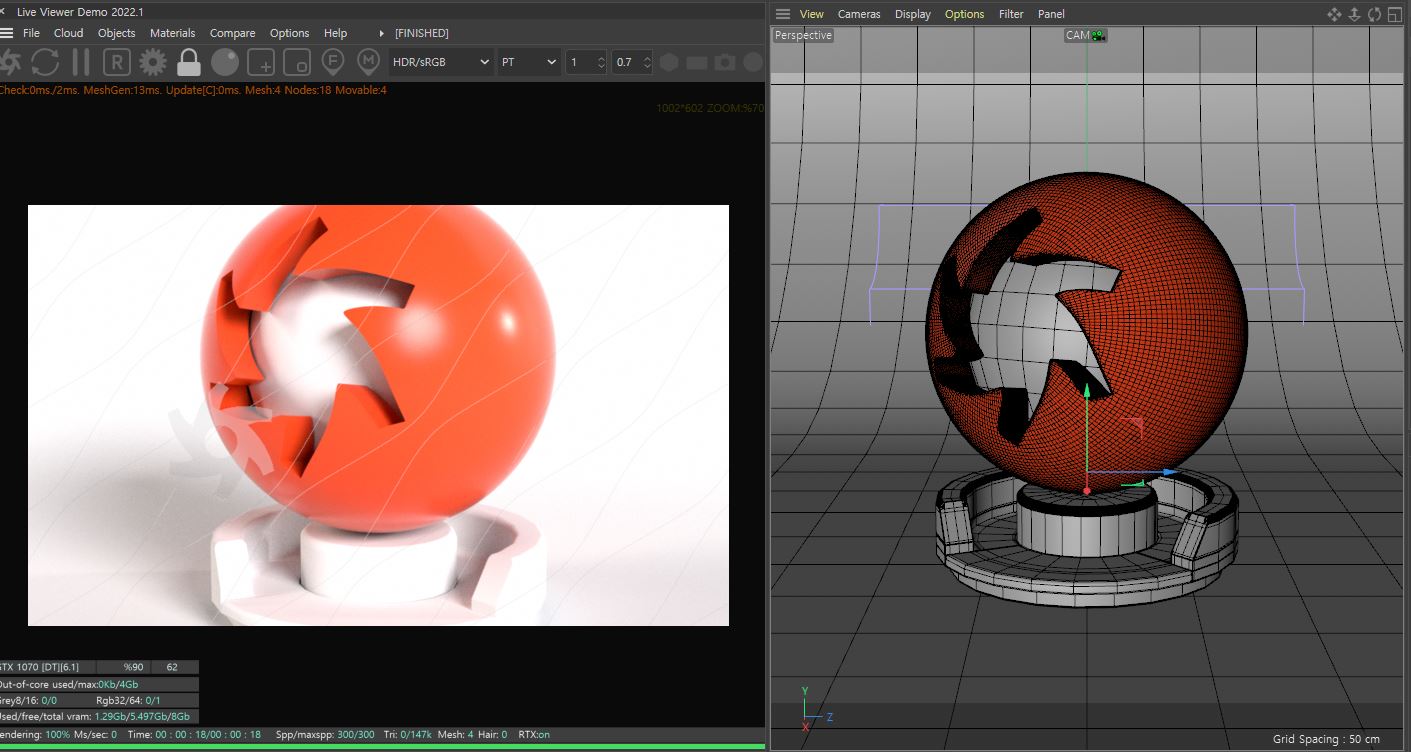Click the green render progress bar
The image size is (1411, 752).
(383, 746)
